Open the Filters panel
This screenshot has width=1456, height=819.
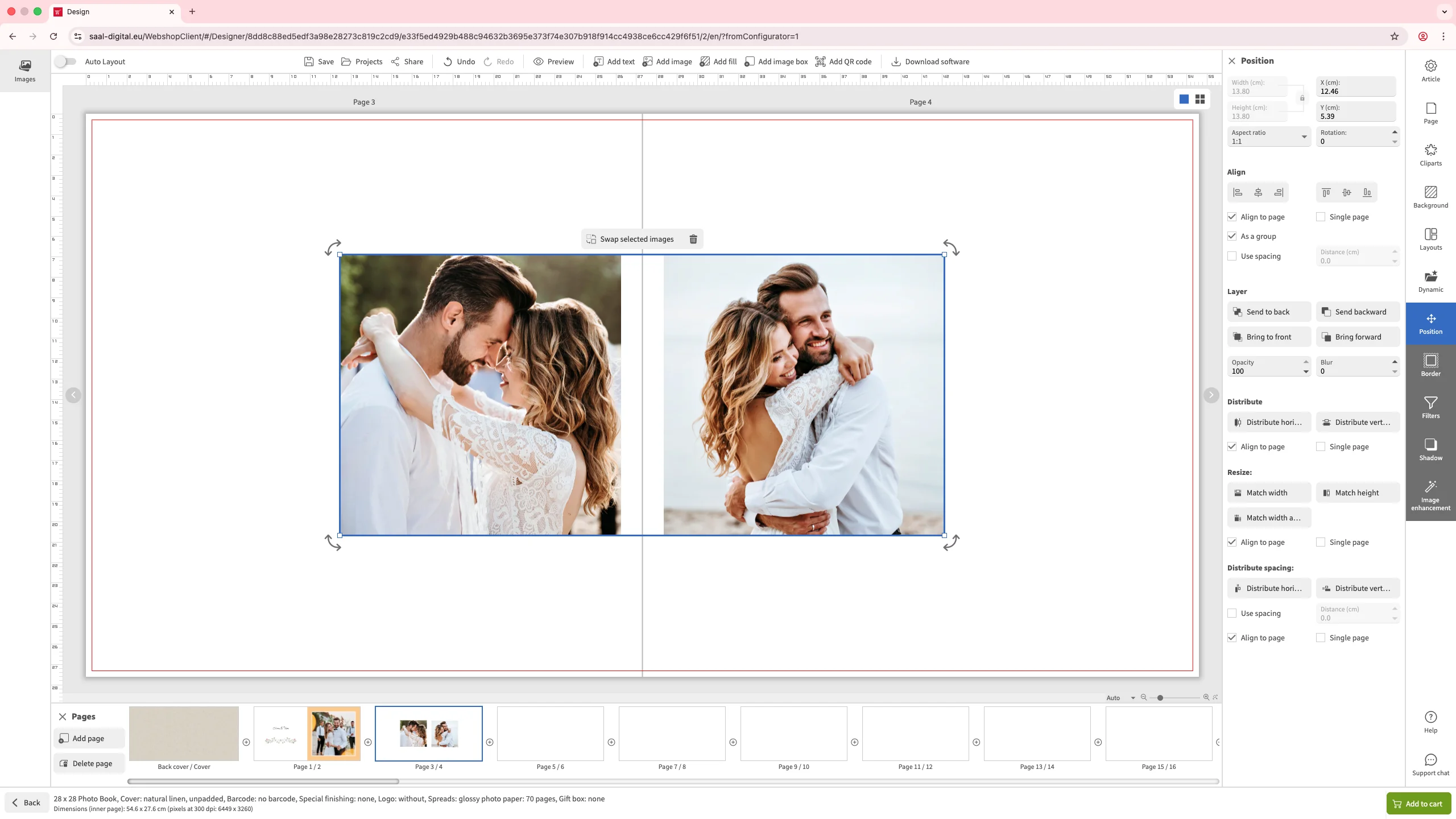(x=1430, y=407)
